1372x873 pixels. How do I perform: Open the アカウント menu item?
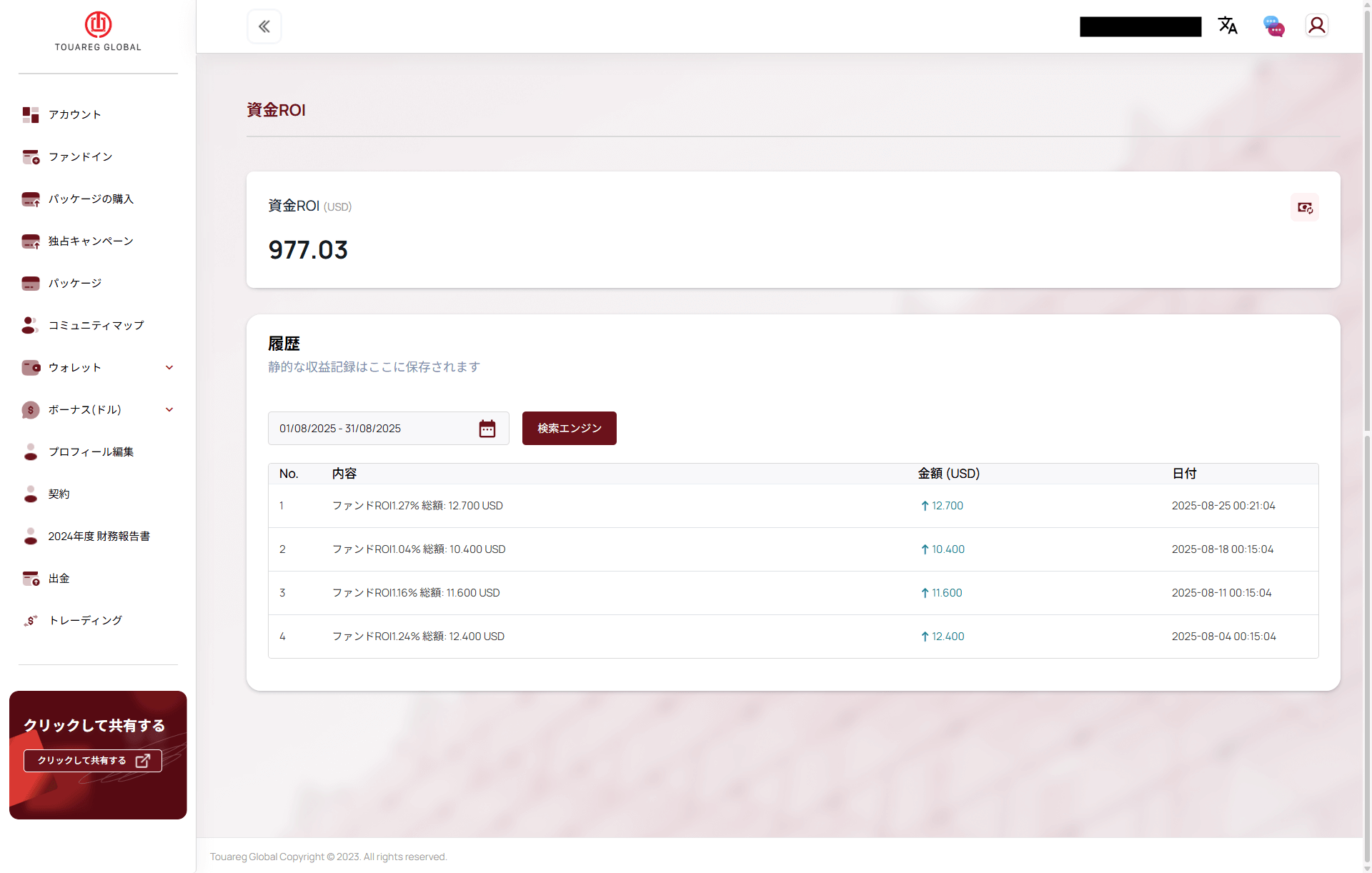(x=74, y=114)
